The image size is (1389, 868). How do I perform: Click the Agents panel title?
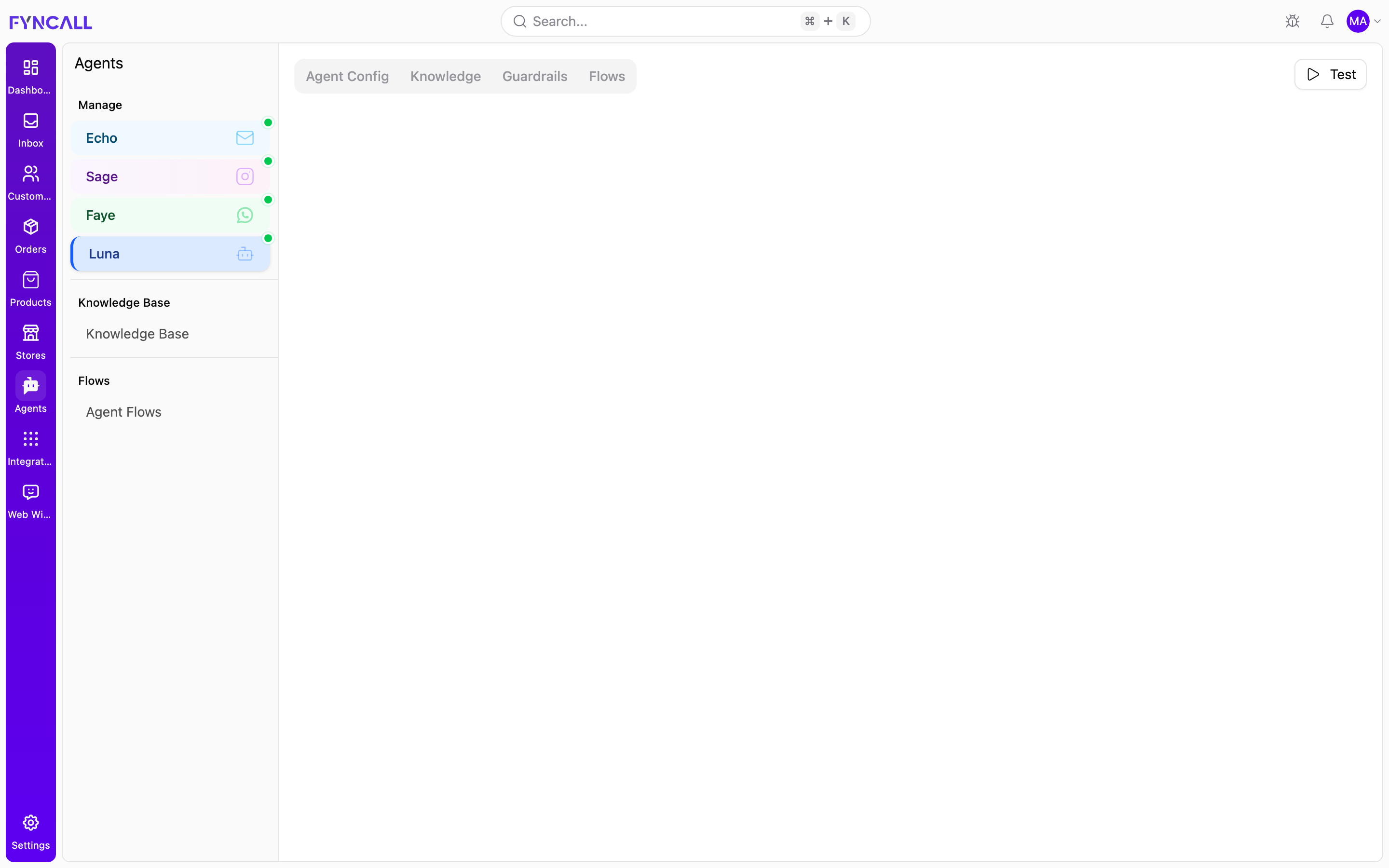(99, 63)
